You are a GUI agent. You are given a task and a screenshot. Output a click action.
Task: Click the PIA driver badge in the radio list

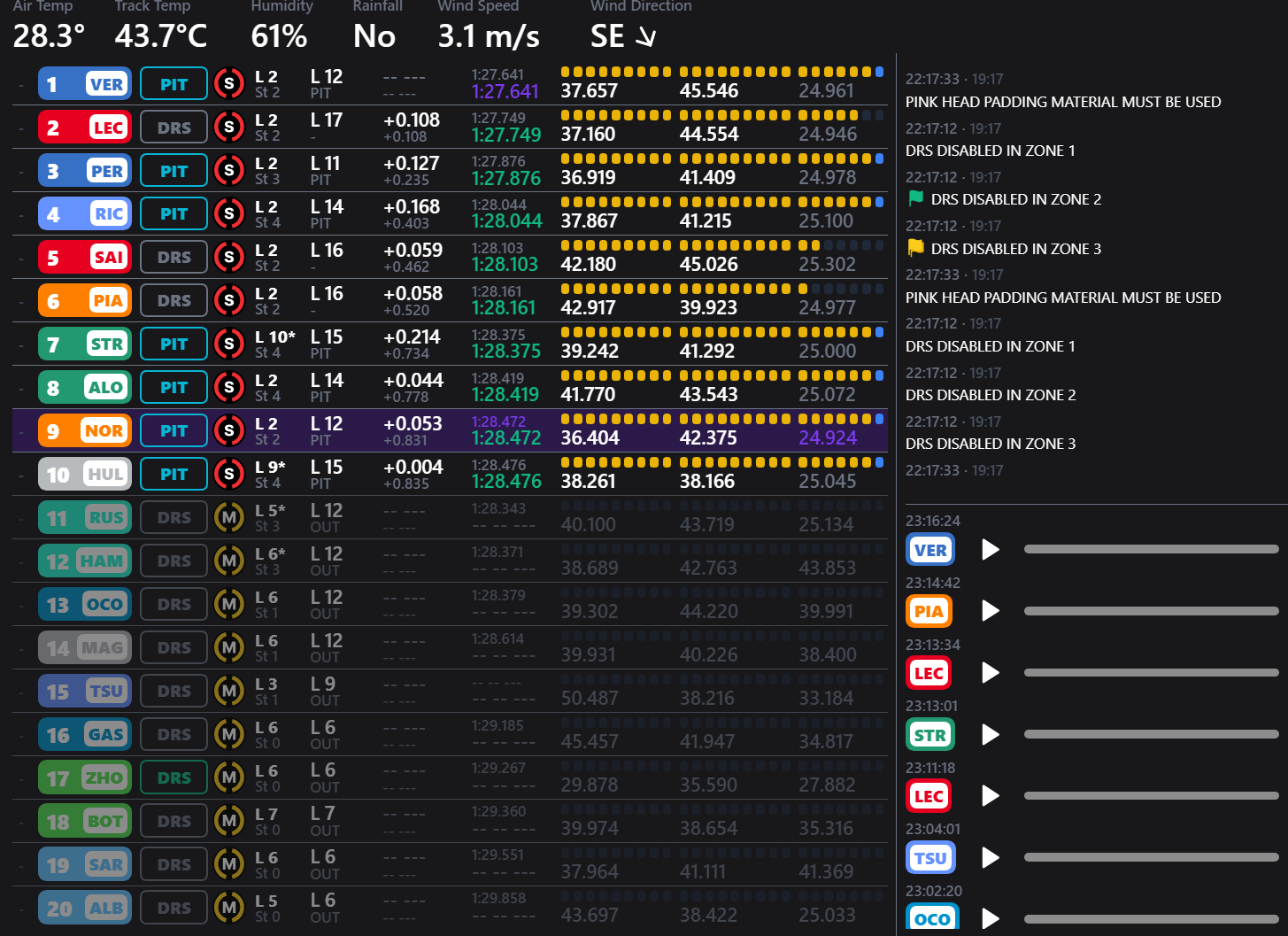pyautogui.click(x=929, y=611)
